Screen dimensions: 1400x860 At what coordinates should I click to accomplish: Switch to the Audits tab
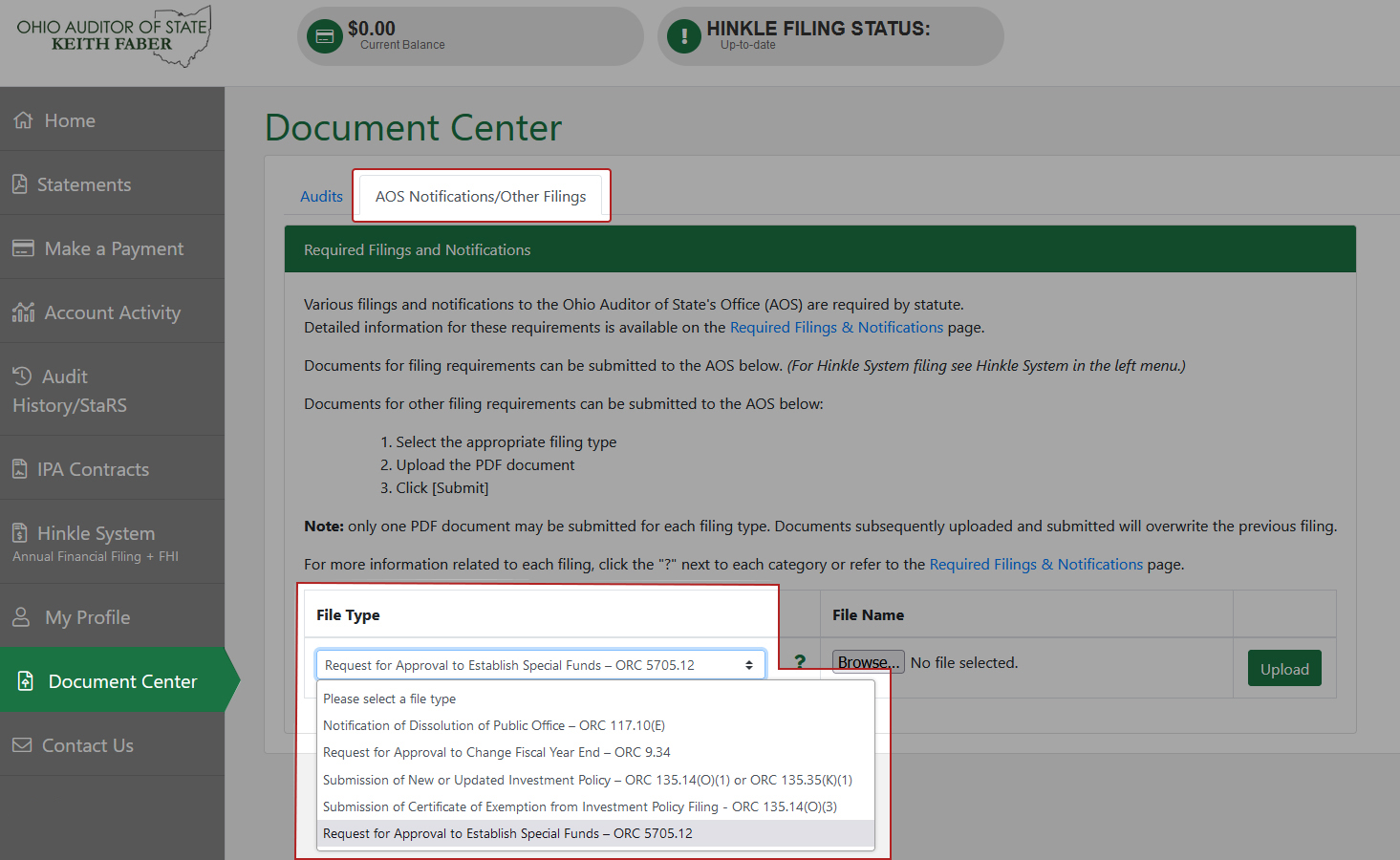(x=321, y=197)
